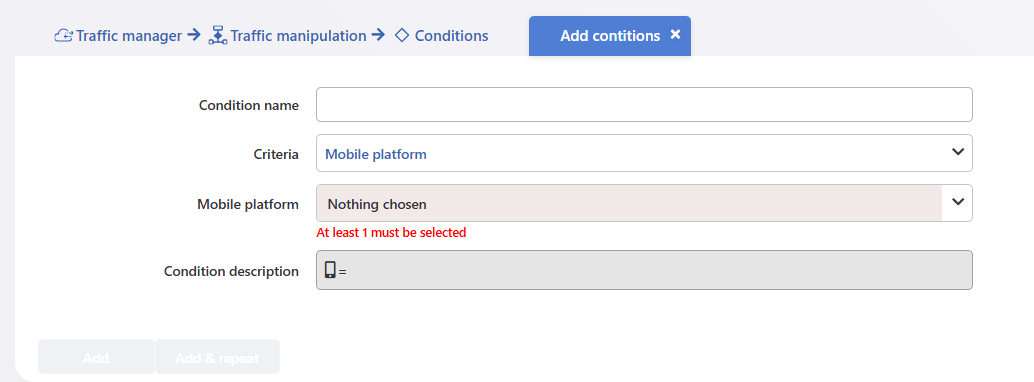This screenshot has width=1034, height=382.
Task: Open the Criteria field showing Mobile platform
Action: click(x=644, y=153)
